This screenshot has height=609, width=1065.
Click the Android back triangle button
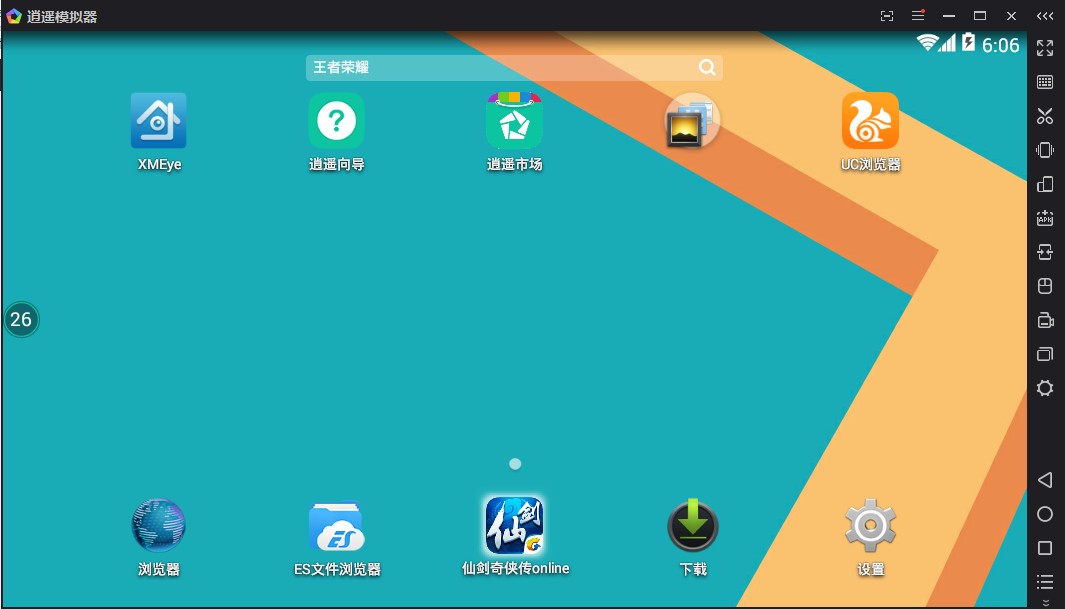(x=1045, y=480)
